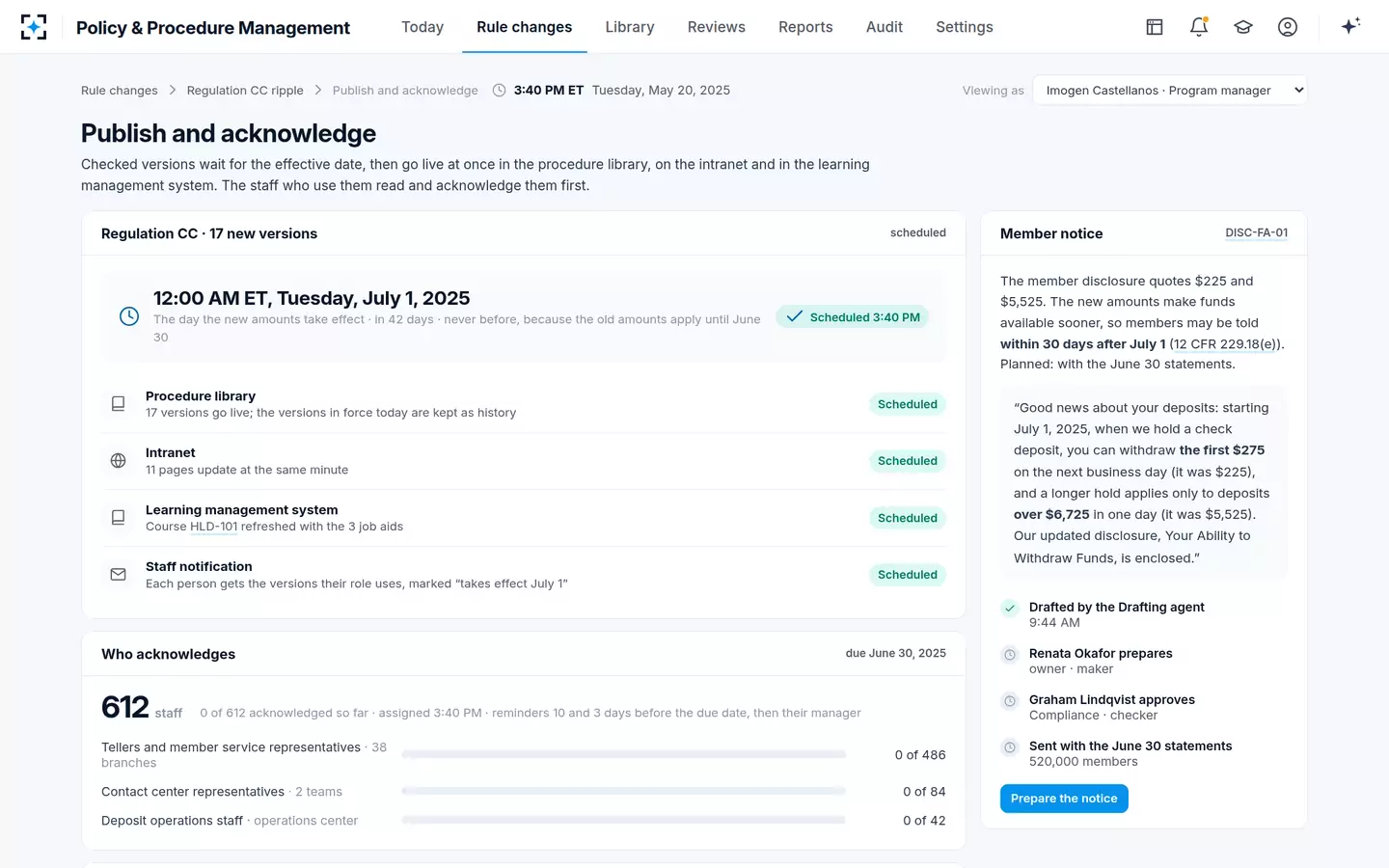The height and width of the screenshot is (868, 1389).
Task: Open the Settings tab
Action: [x=965, y=27]
